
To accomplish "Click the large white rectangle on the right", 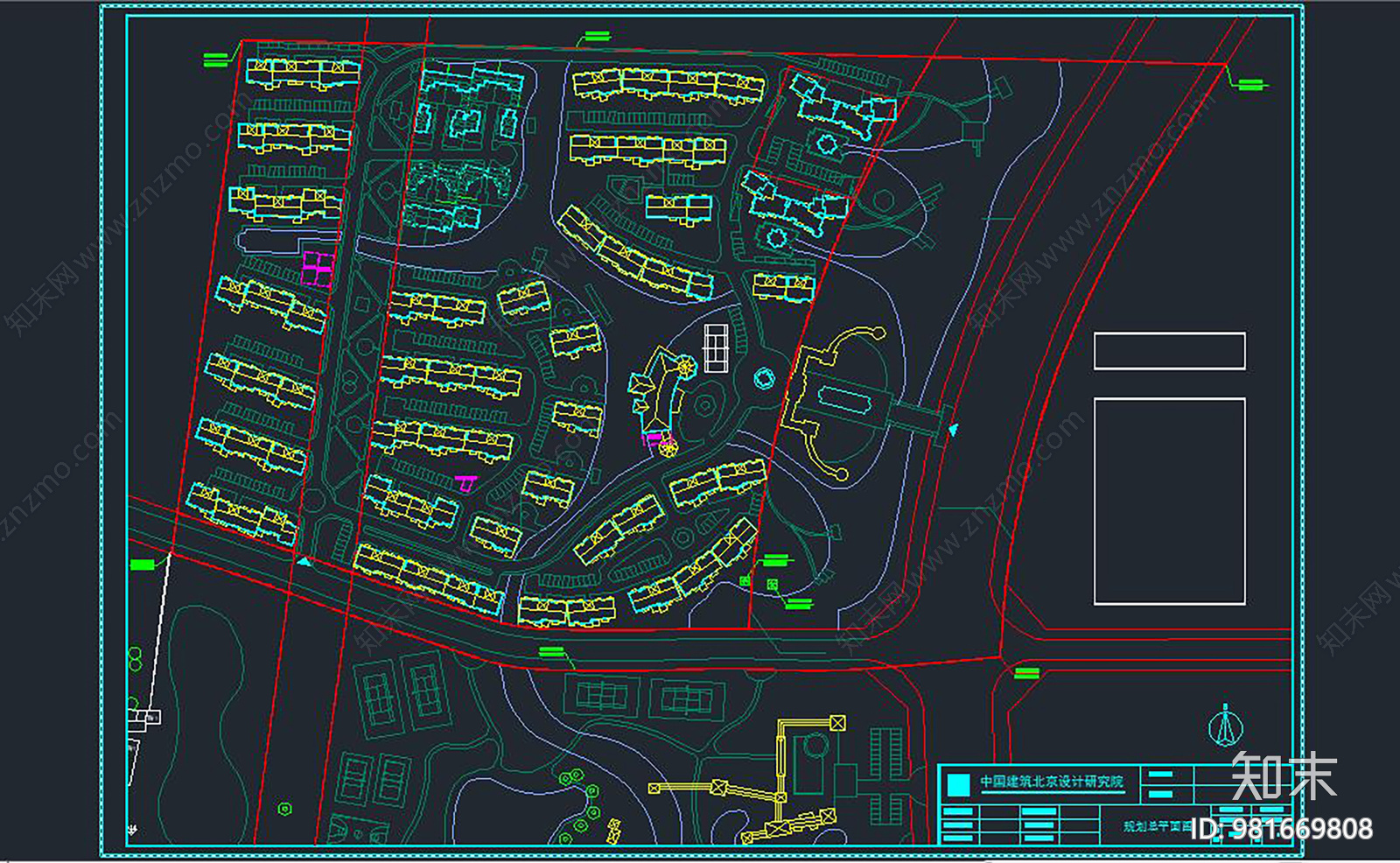I will pyautogui.click(x=1170, y=502).
